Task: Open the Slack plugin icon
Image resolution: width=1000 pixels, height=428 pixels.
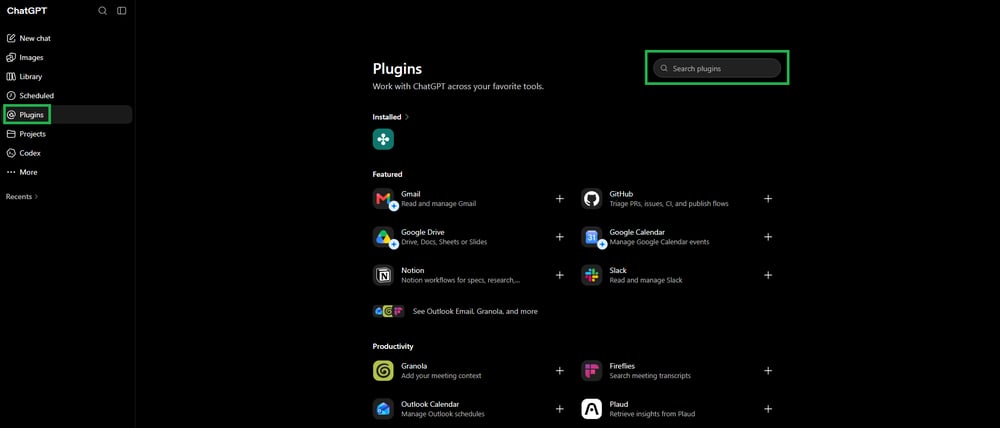Action: coord(591,276)
